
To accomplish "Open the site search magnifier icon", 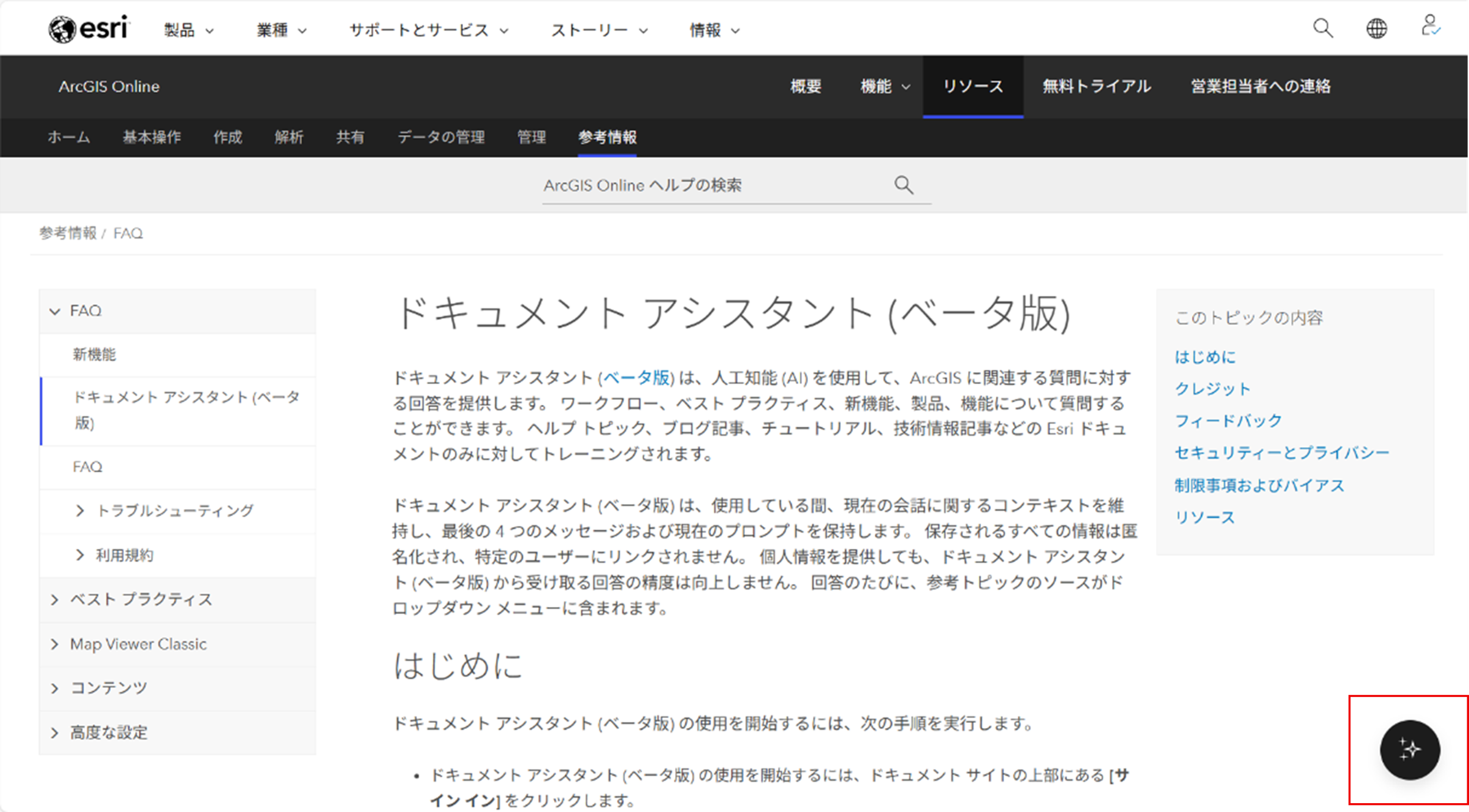I will click(1323, 28).
